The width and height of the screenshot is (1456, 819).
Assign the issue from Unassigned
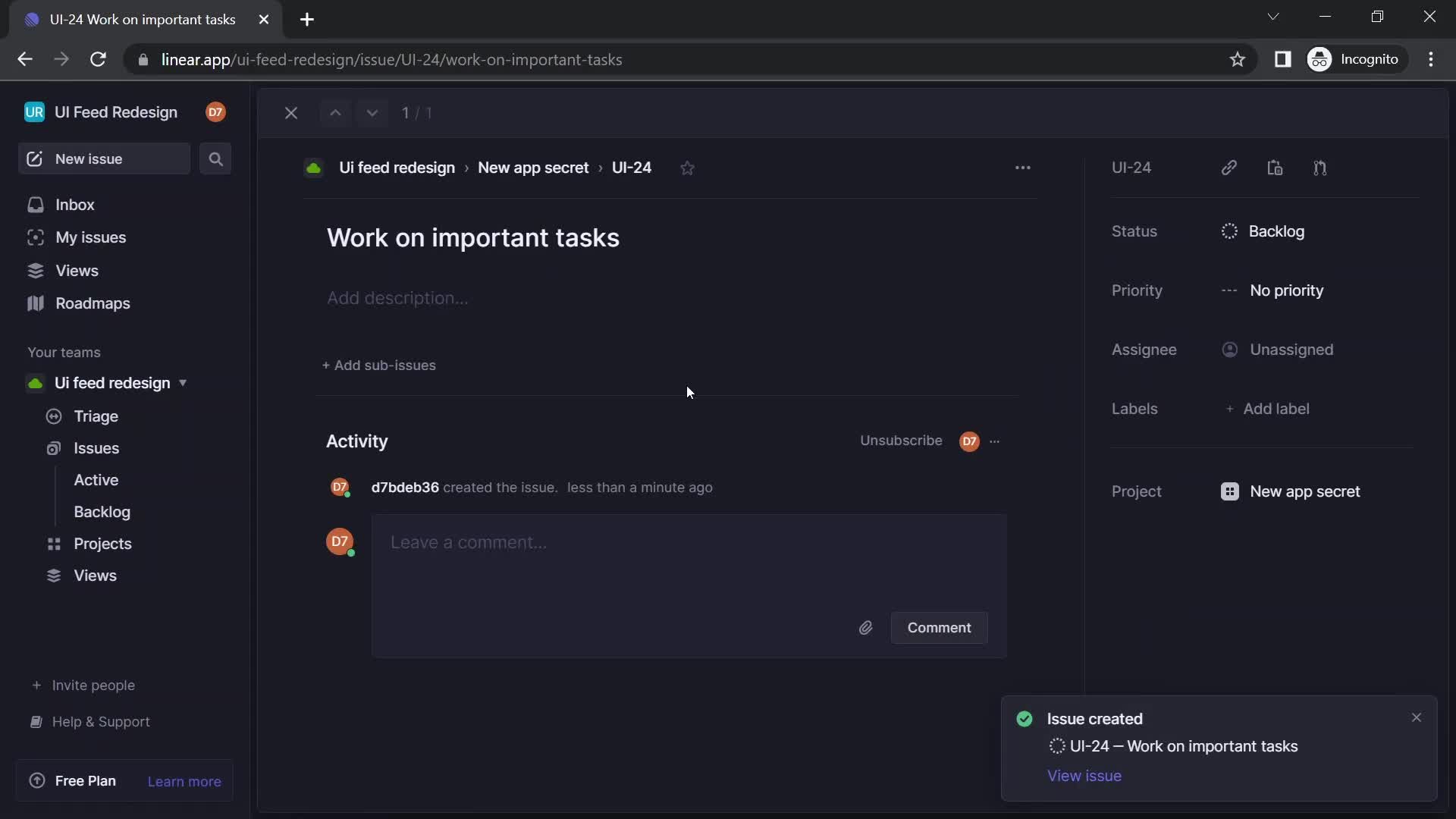[1278, 350]
